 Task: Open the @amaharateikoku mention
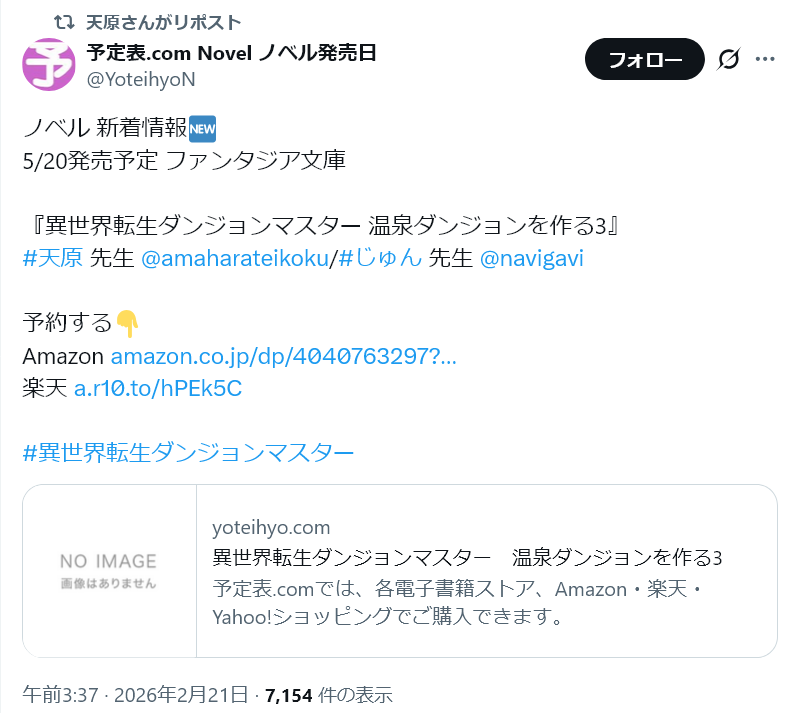(x=235, y=258)
